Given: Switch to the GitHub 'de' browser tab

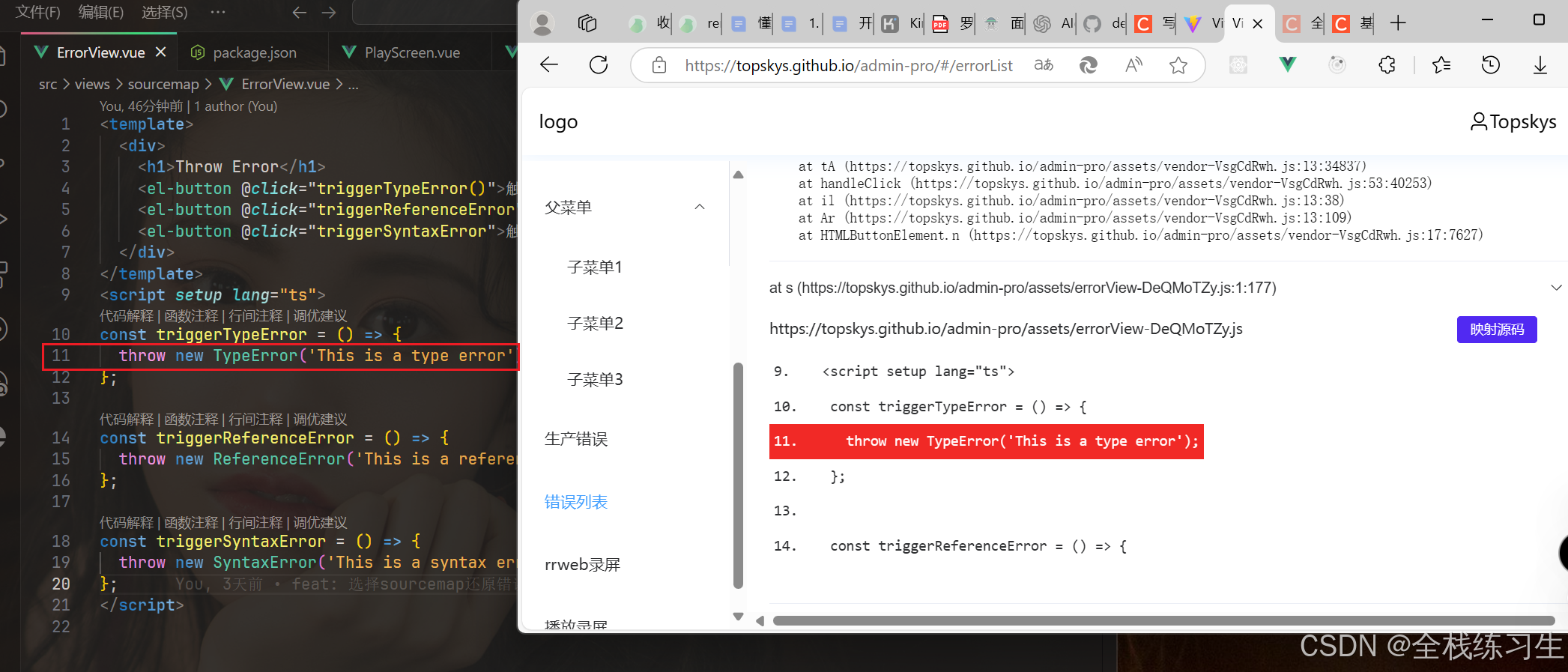Looking at the screenshot, I should [1105, 24].
